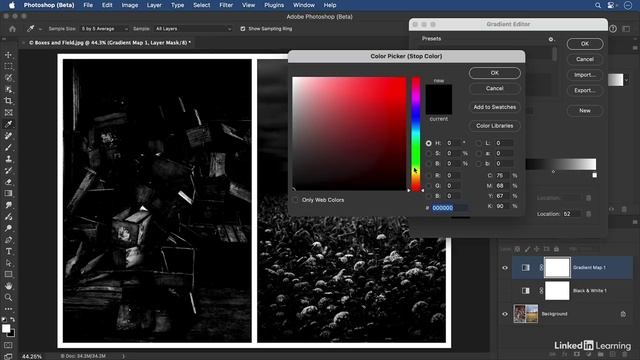Open the Presets gear menu in Gradient Editor

[551, 39]
